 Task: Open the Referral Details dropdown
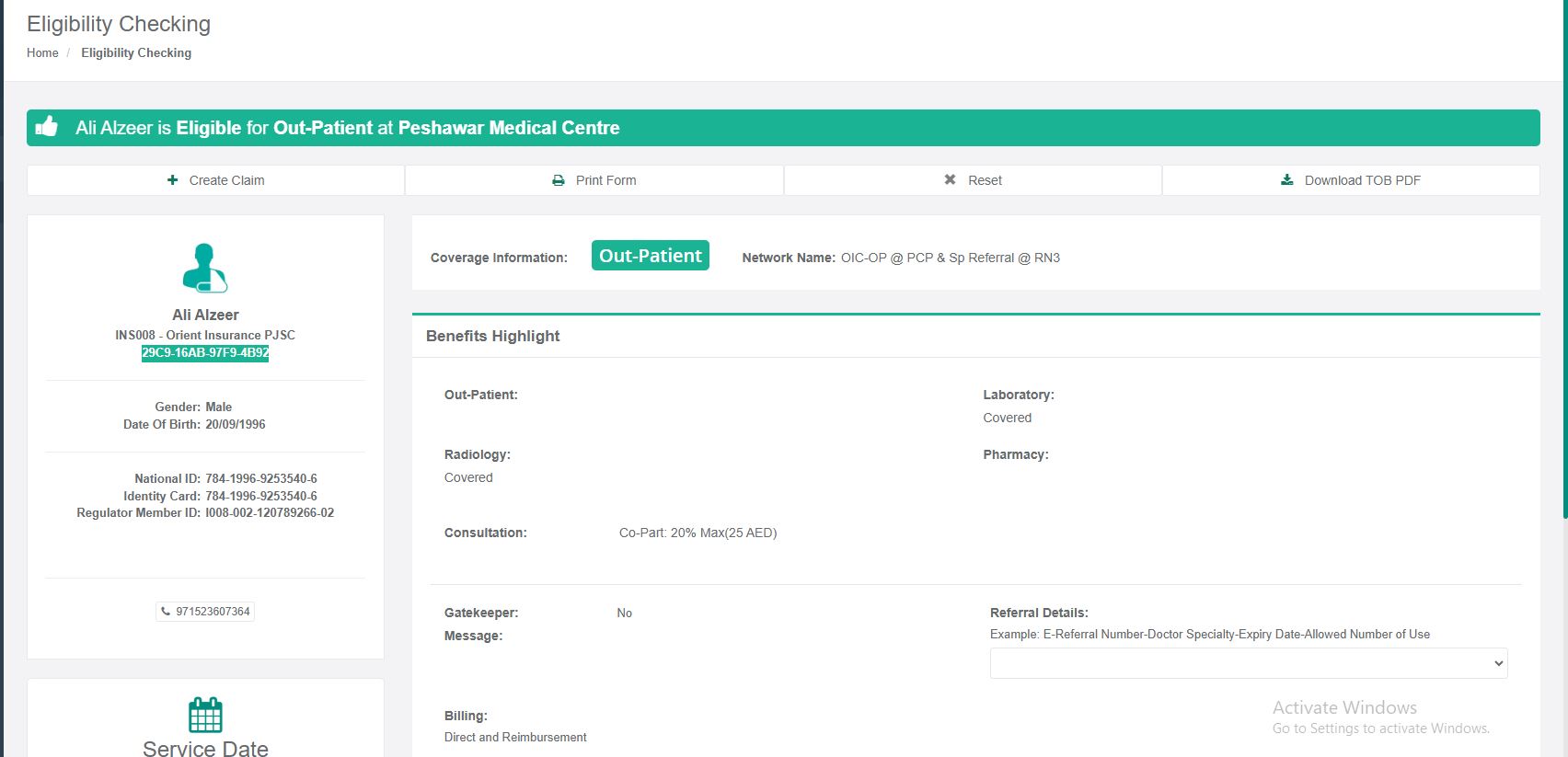[x=1248, y=663]
